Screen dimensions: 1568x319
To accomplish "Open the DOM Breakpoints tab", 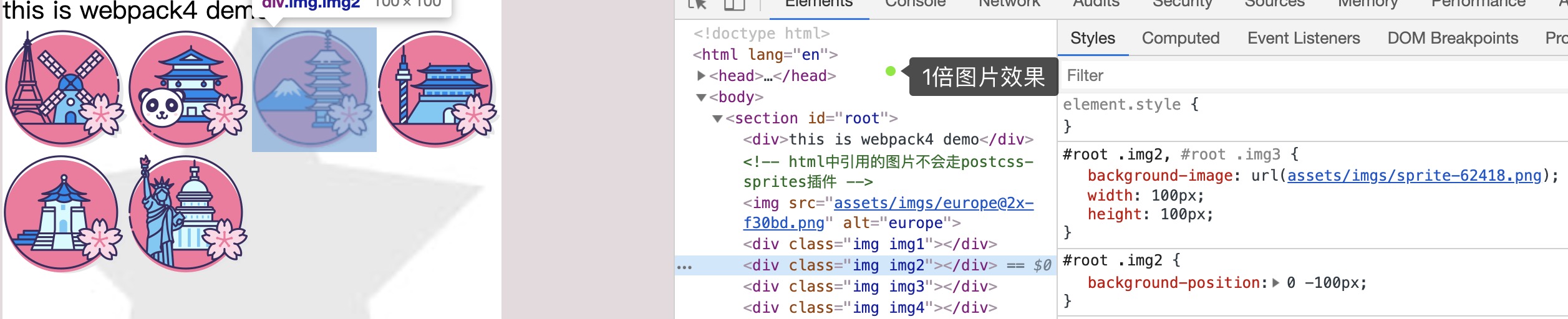I will [x=1452, y=38].
